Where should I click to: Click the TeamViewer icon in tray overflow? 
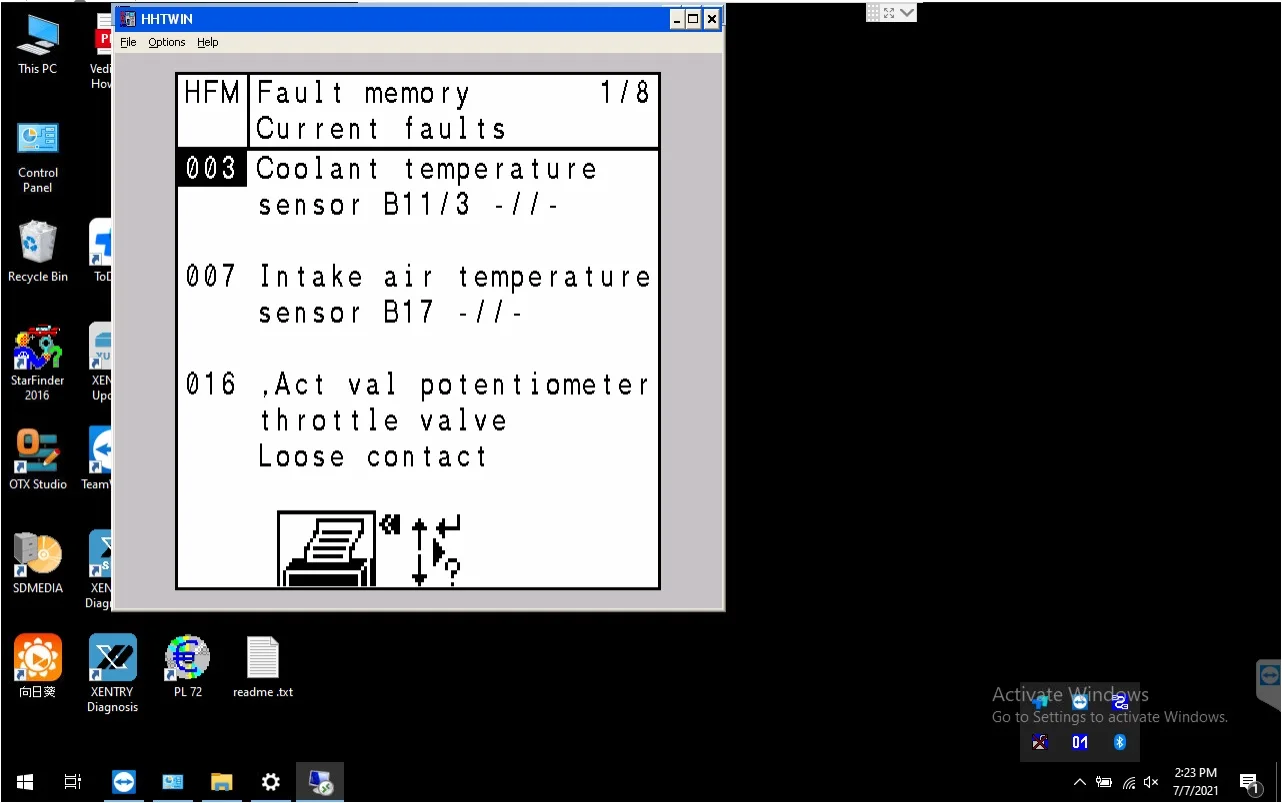tap(1080, 702)
